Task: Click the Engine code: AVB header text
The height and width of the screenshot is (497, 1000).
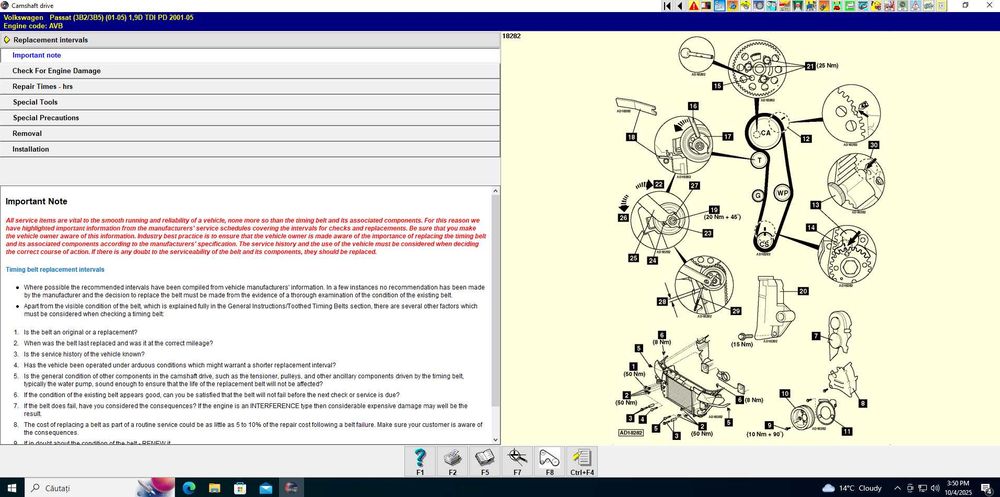Action: click(x=33, y=26)
